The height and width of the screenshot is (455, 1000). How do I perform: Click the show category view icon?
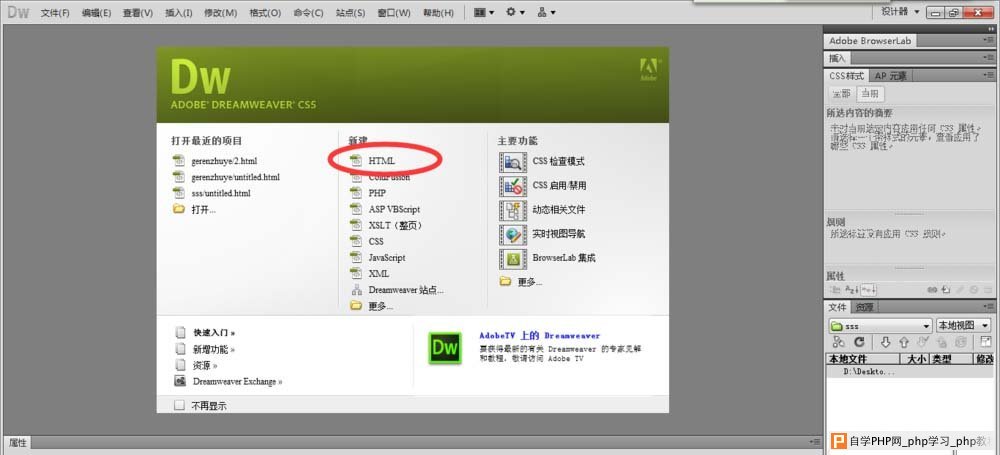pos(835,290)
